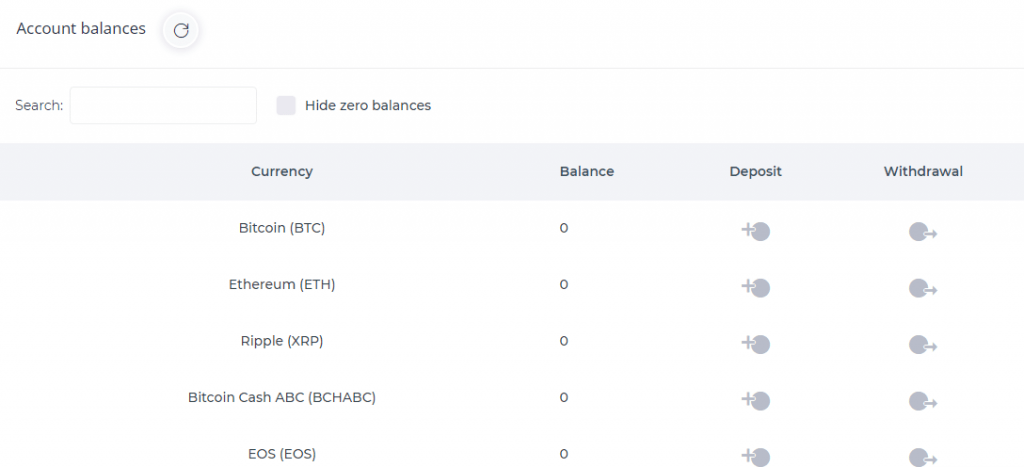Focus the Search input field

click(163, 105)
